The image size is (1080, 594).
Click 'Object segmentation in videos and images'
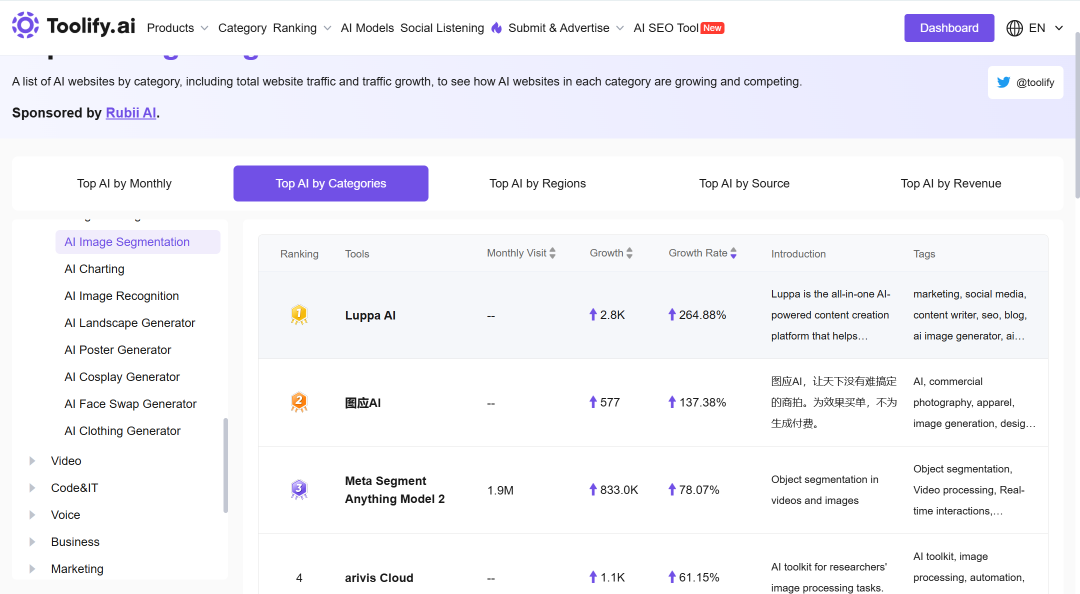(x=824, y=490)
